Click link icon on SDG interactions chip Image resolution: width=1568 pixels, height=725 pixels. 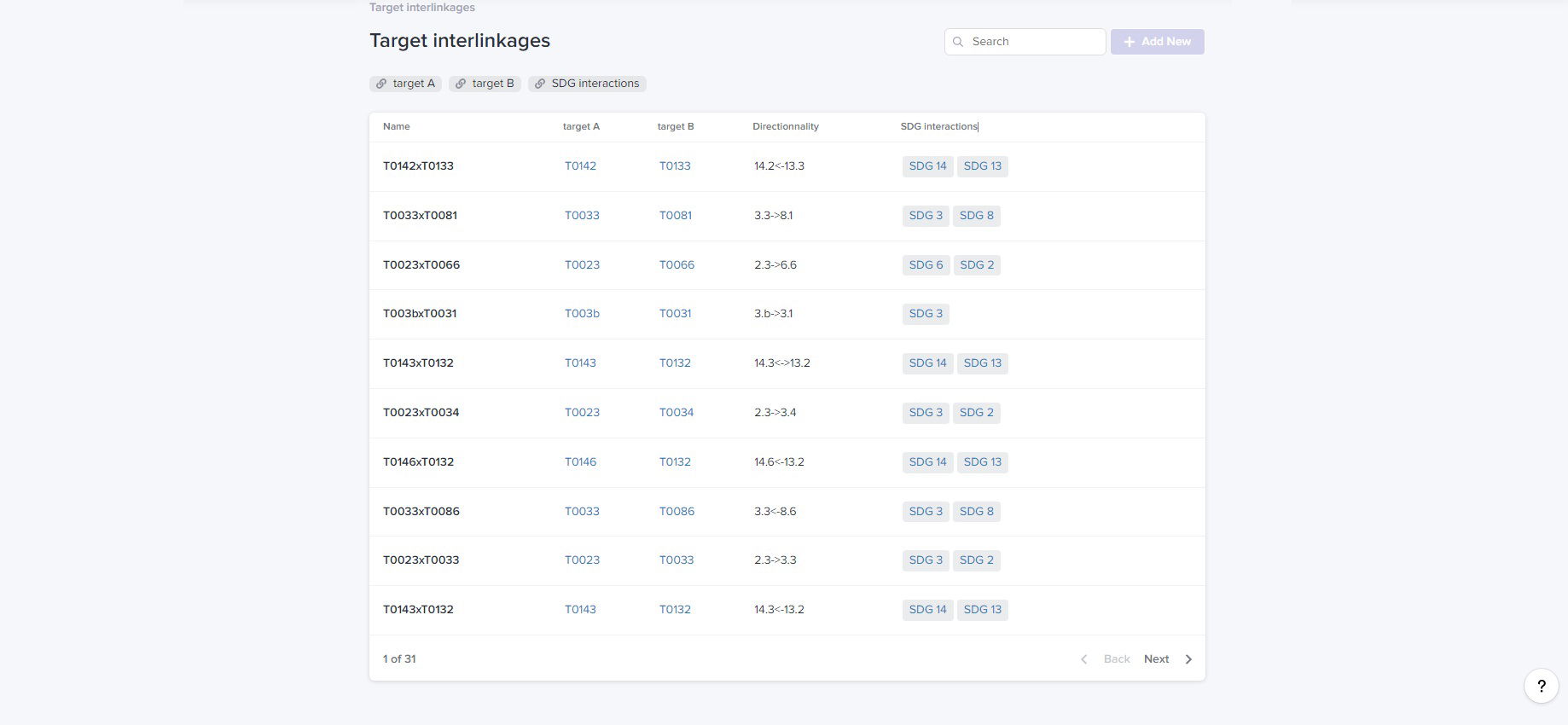[540, 84]
